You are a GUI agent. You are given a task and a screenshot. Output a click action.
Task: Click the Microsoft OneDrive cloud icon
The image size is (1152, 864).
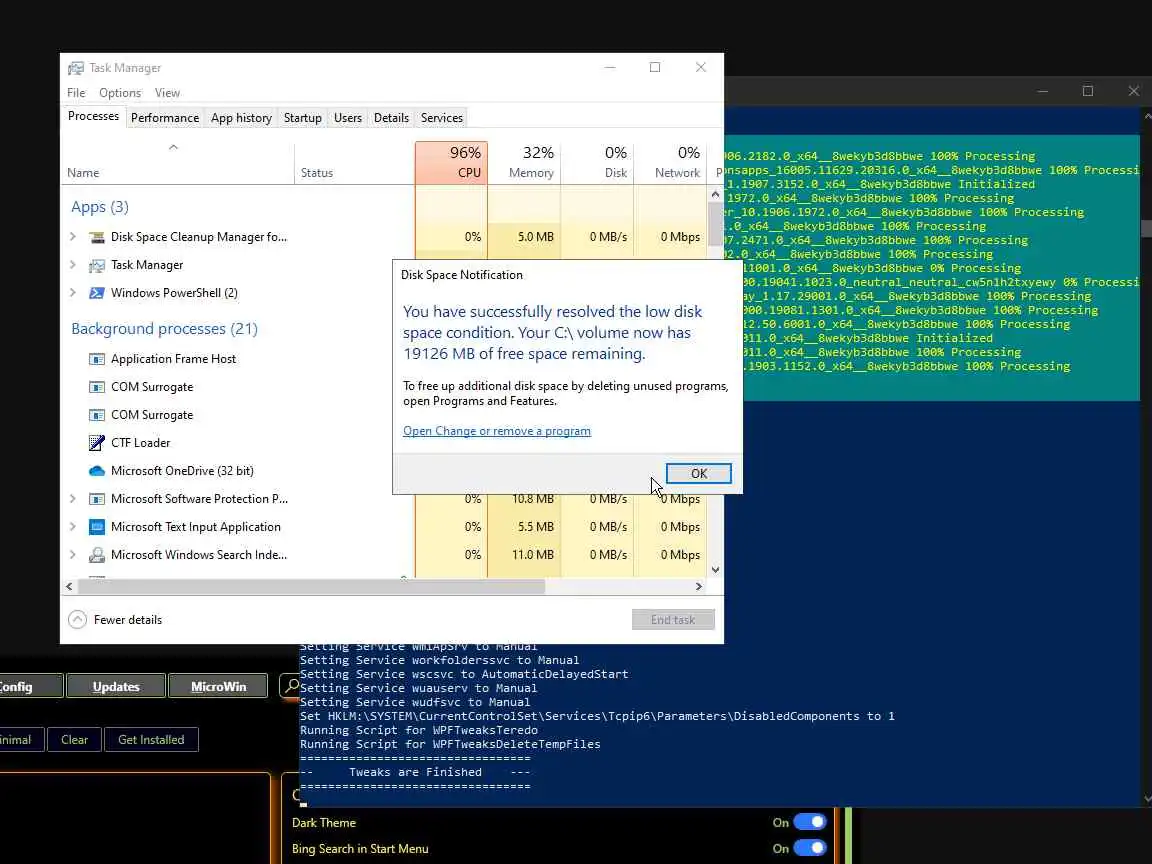coord(96,471)
